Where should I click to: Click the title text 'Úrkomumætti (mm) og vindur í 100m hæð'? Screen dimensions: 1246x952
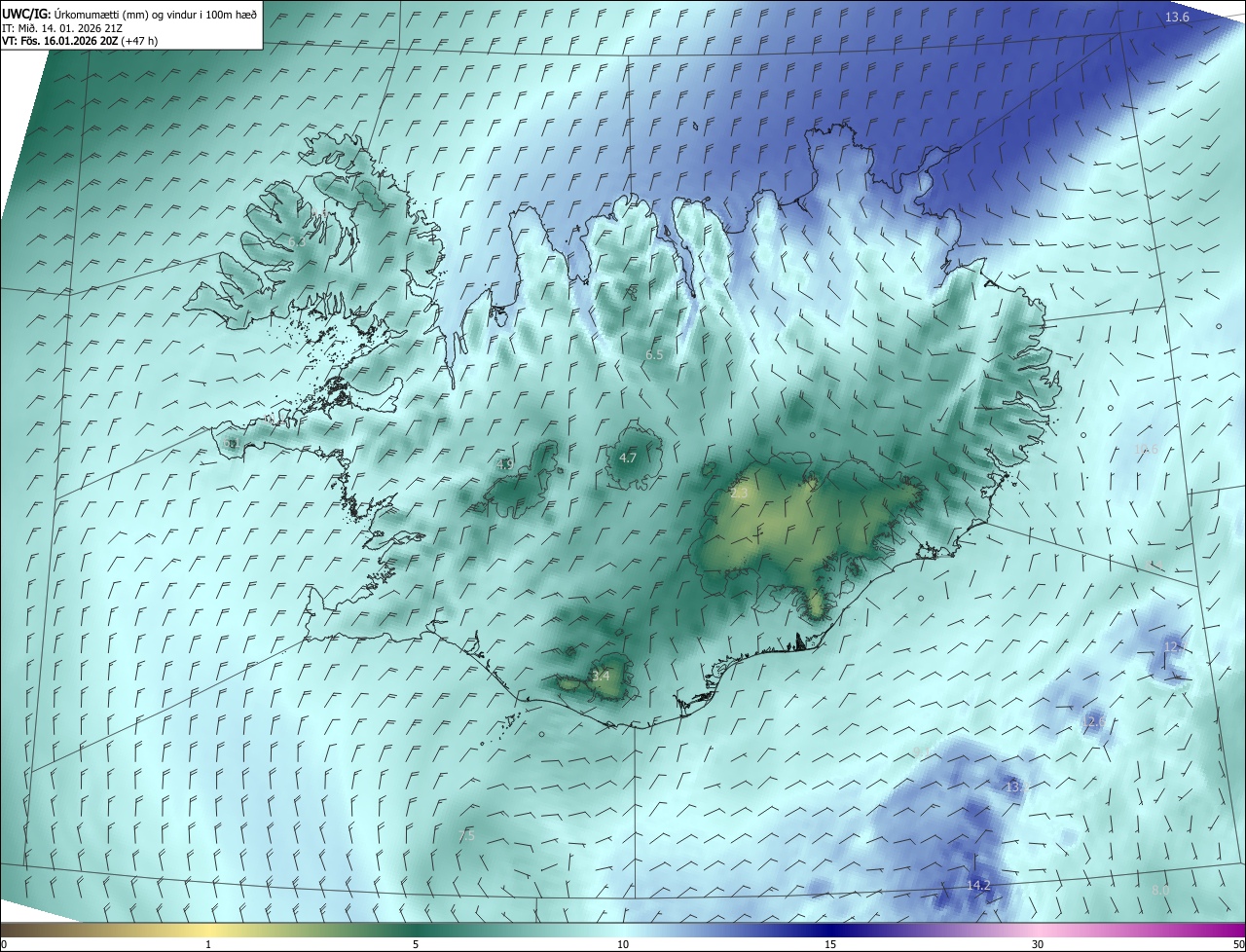coord(156,14)
